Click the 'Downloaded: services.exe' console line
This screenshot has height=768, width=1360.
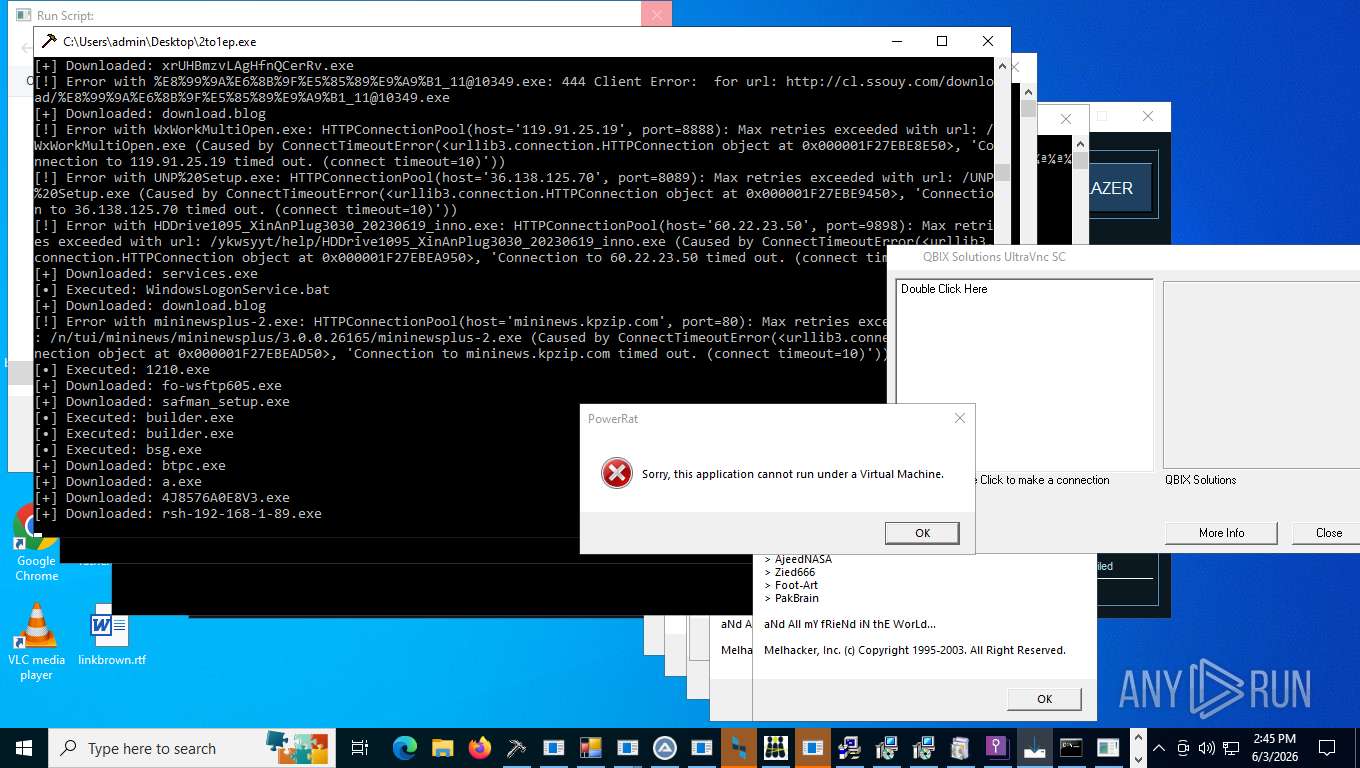(x=146, y=273)
